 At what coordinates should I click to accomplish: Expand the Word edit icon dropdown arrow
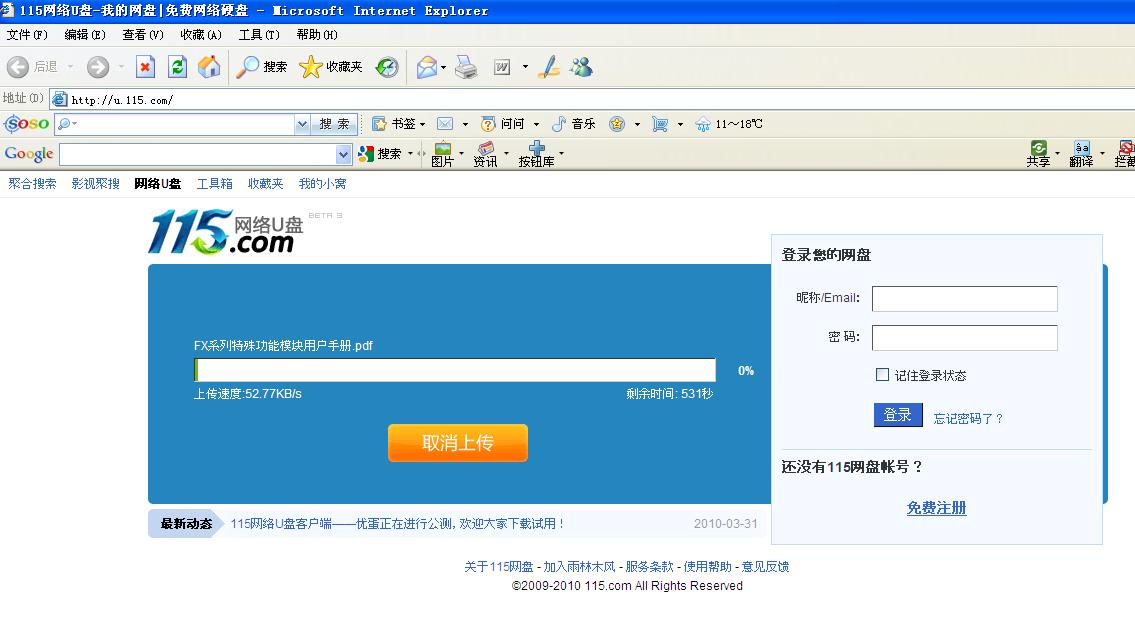pyautogui.click(x=526, y=67)
